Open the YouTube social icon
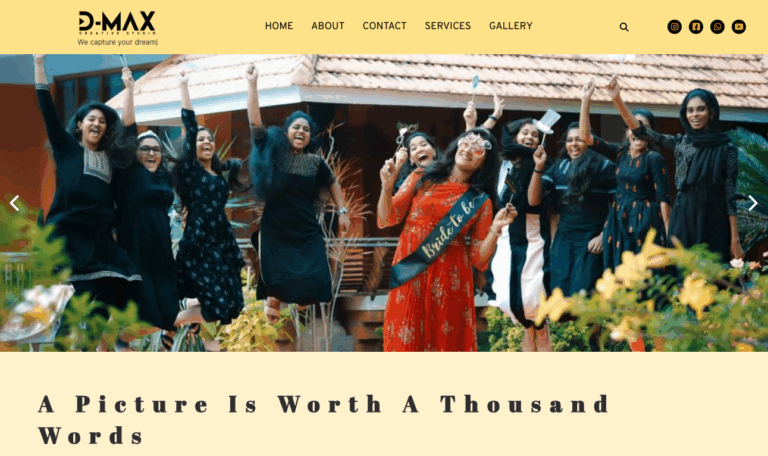The height and width of the screenshot is (456, 768). point(739,26)
